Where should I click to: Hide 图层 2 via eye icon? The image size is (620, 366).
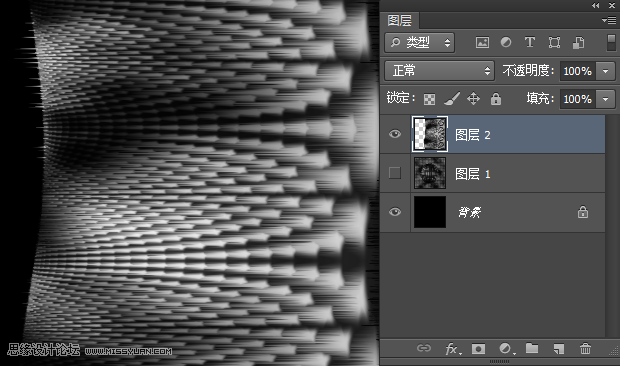395,134
